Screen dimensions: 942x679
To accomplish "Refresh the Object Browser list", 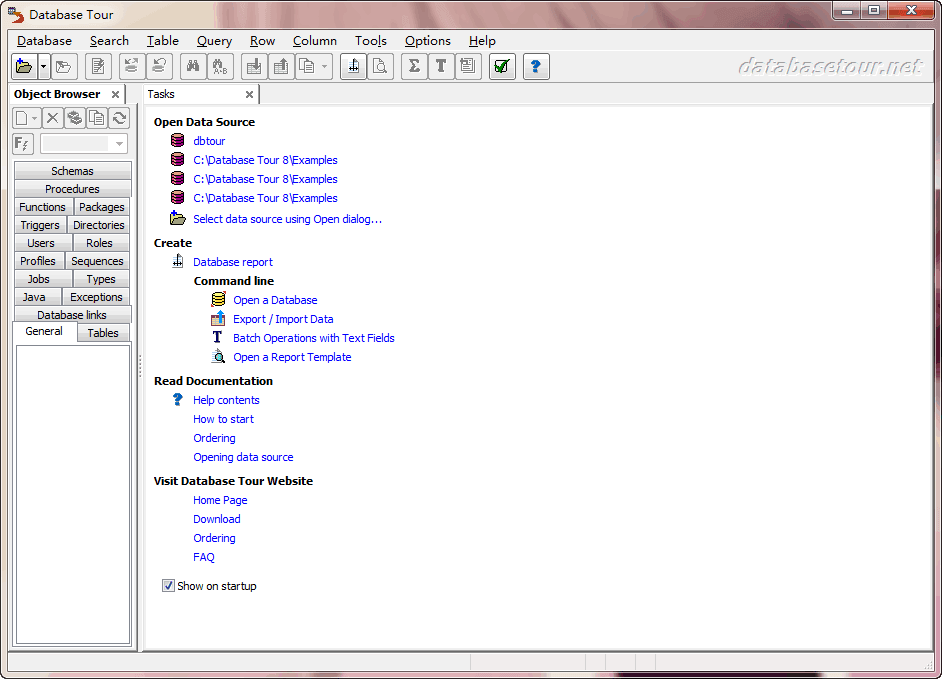I will tap(119, 118).
